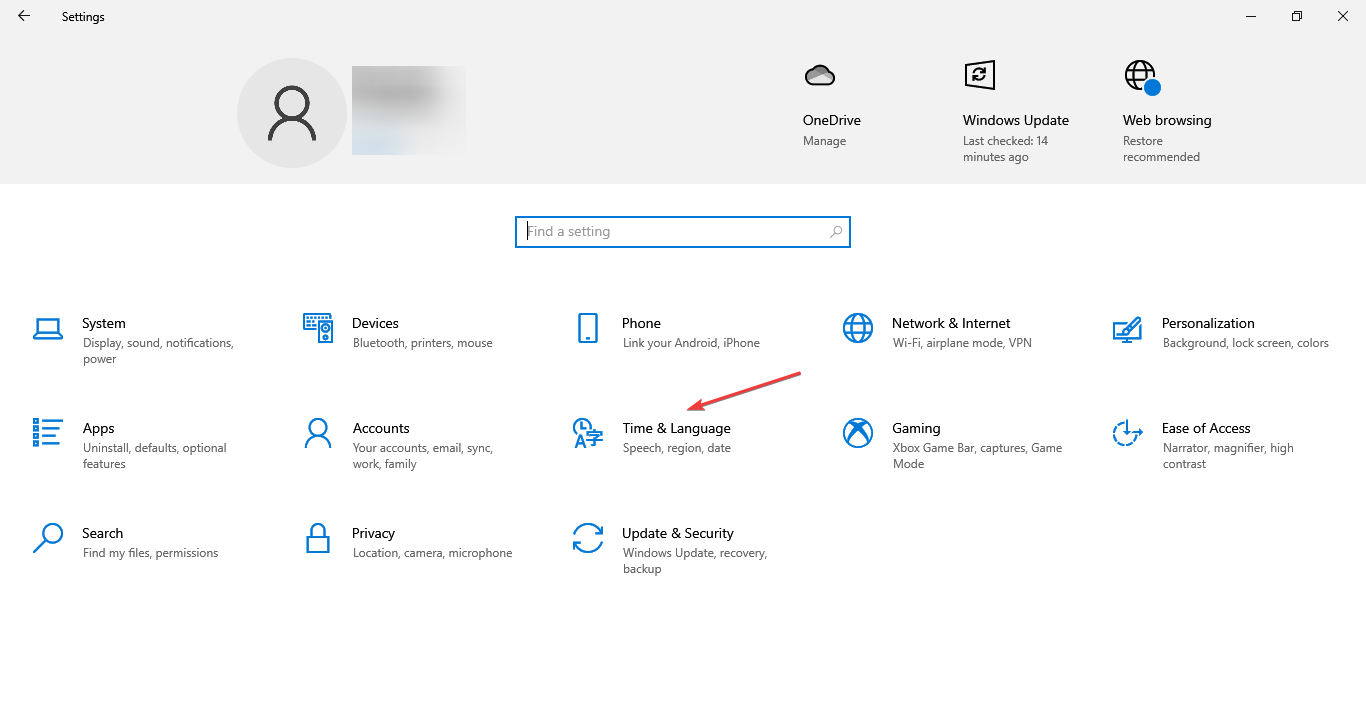Click 'Manage' under OneDrive
Viewport: 1366px width, 728px height.
tap(824, 141)
